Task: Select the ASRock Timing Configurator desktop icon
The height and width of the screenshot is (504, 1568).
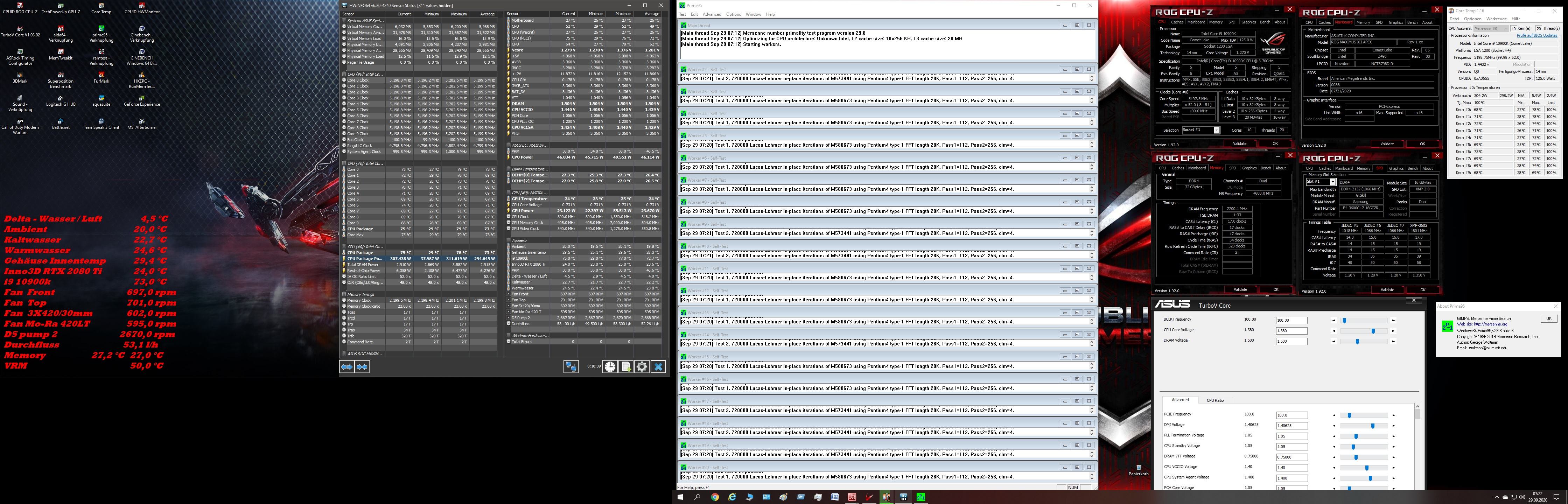Action: coord(20,57)
